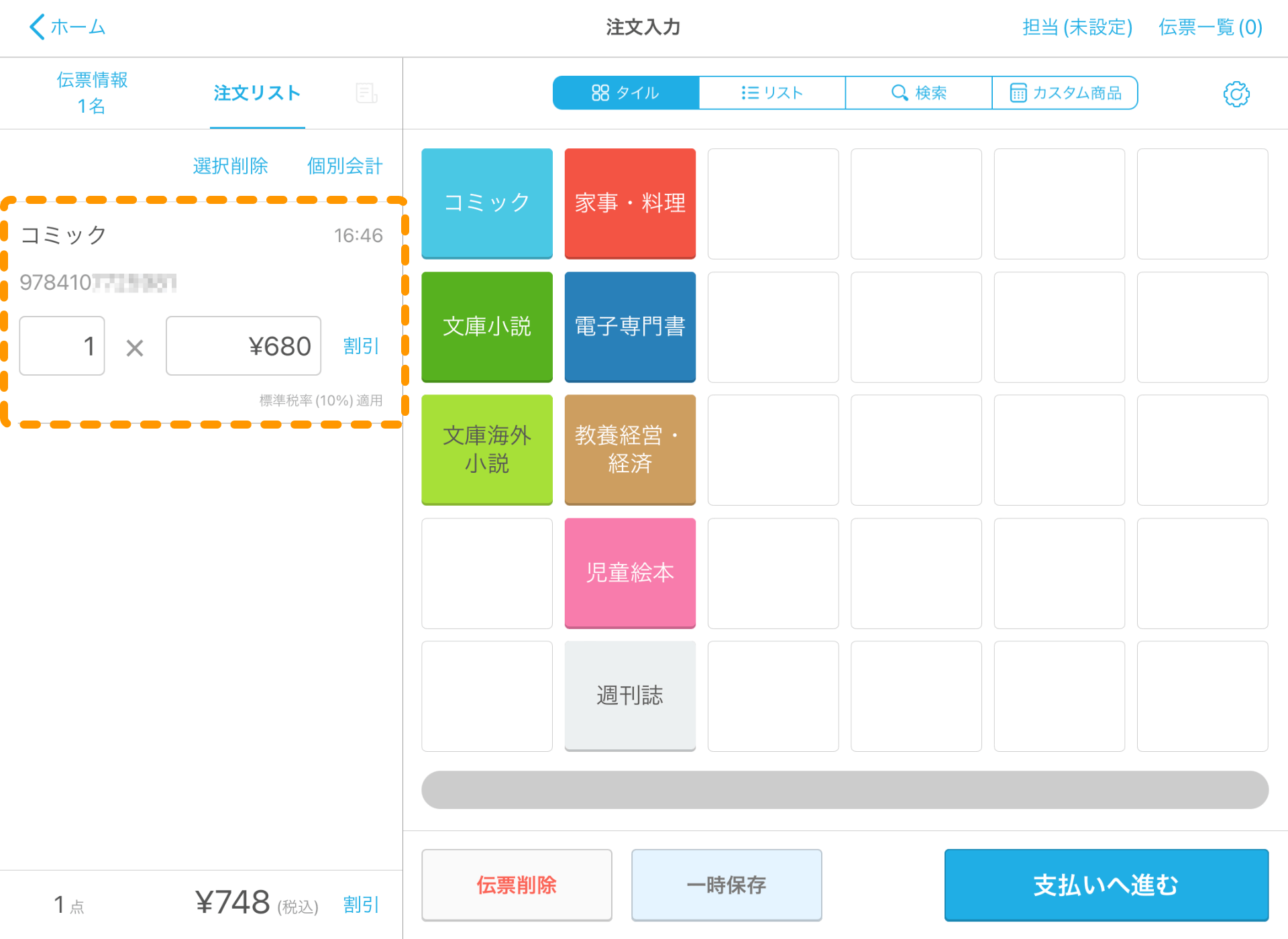The image size is (1288, 939).
Task: Click the ¥748 total amount
Action: [233, 902]
